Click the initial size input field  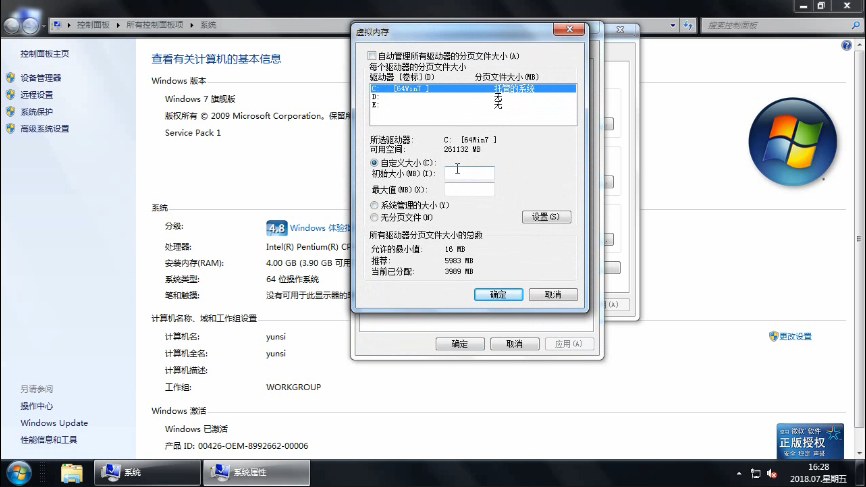pyautogui.click(x=469, y=173)
